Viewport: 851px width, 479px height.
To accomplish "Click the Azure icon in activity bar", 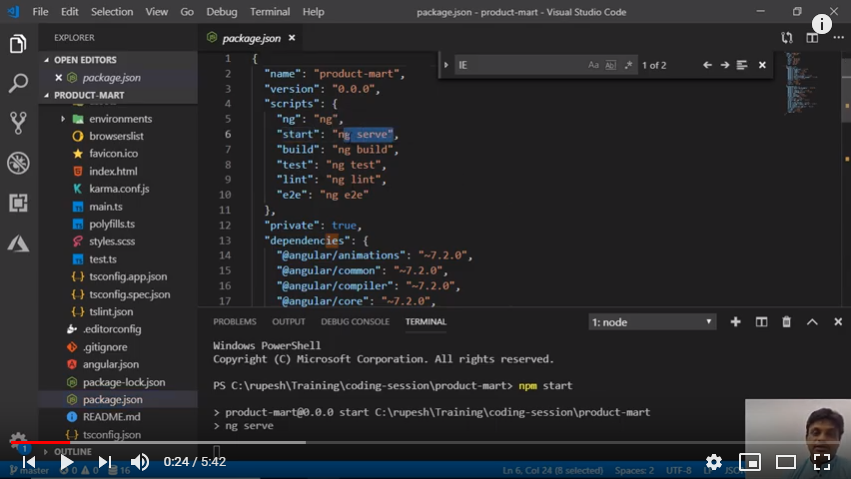I will point(18,243).
